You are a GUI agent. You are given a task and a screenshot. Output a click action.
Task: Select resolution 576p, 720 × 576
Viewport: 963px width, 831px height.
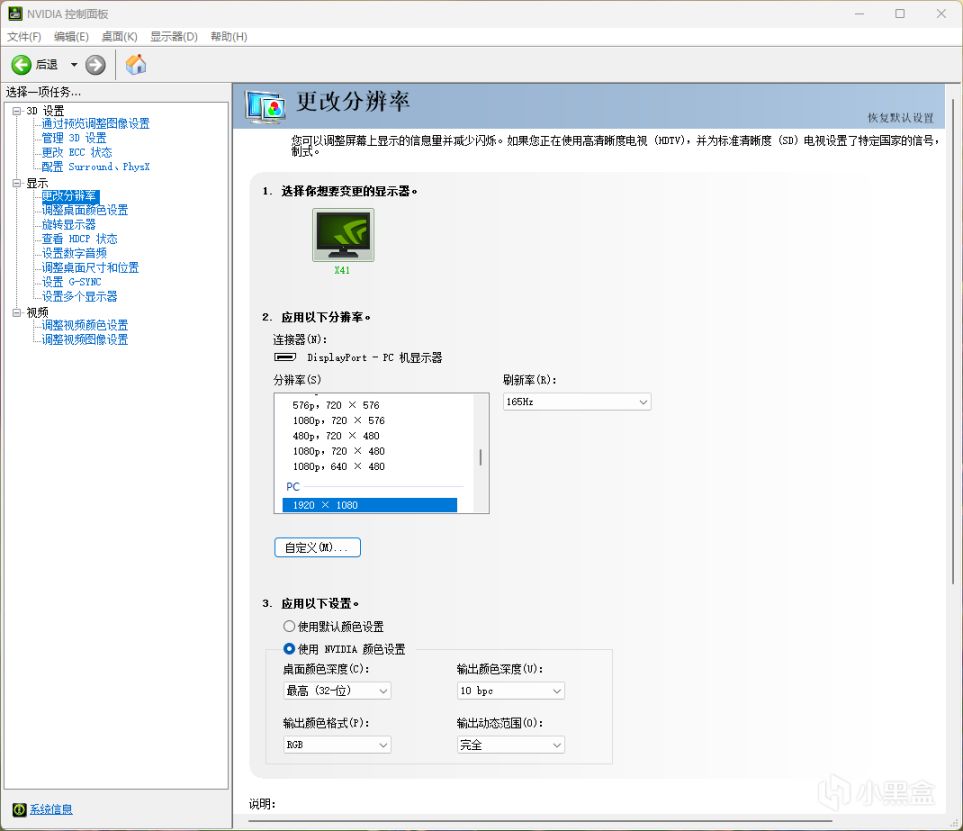tap(336, 405)
